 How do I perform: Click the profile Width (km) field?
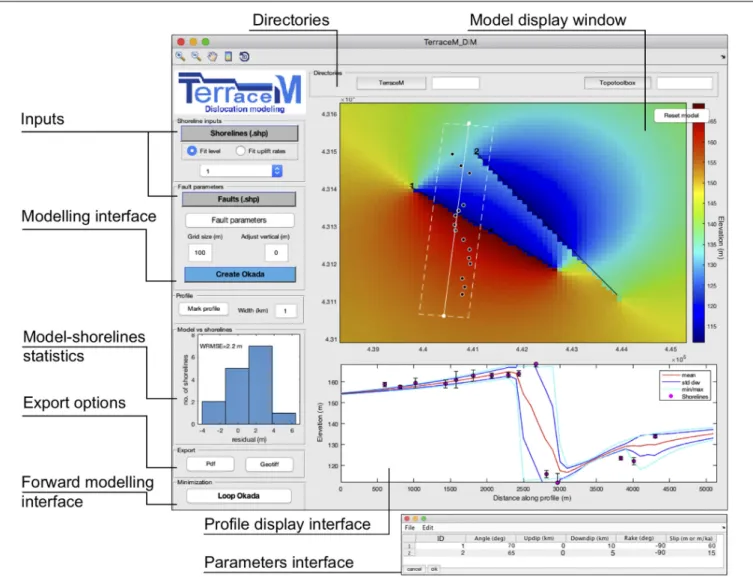[x=285, y=311]
